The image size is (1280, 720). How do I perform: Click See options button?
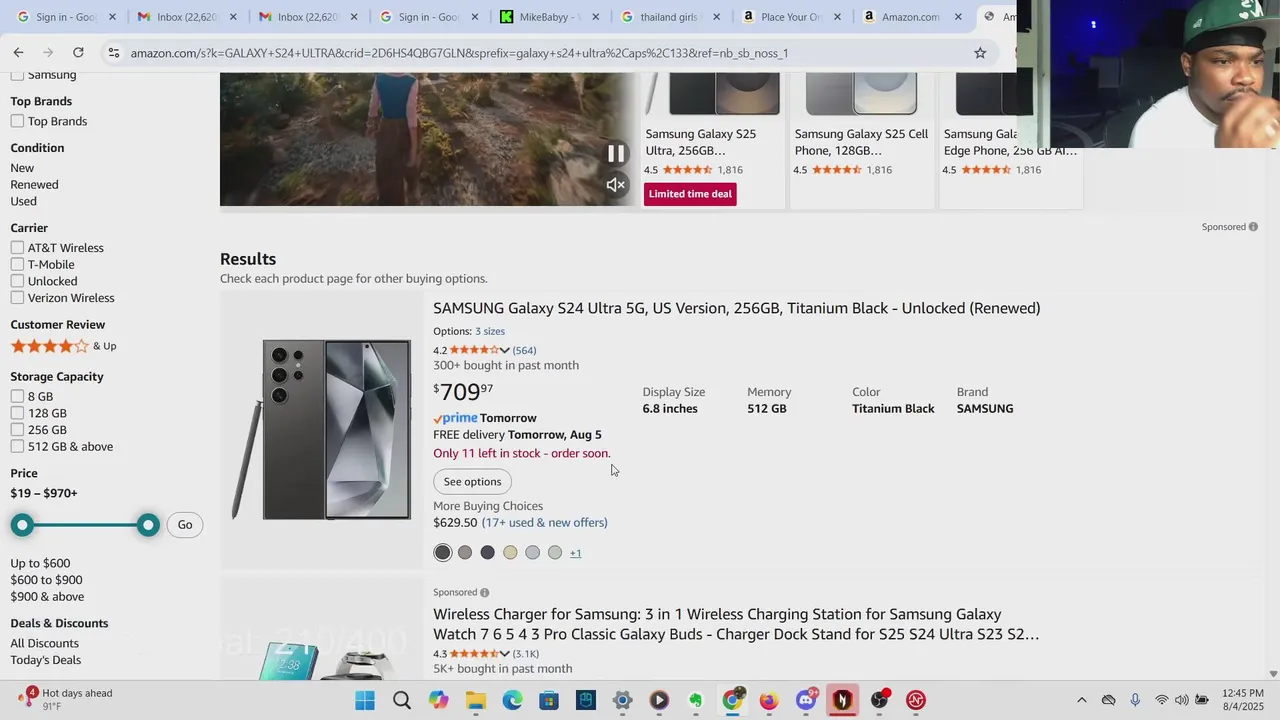[x=472, y=482]
